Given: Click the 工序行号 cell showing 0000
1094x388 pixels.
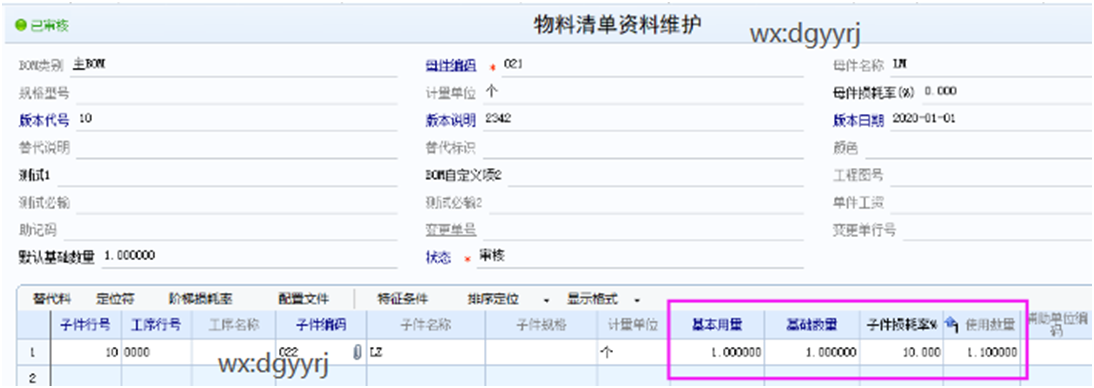Looking at the screenshot, I should [156, 353].
